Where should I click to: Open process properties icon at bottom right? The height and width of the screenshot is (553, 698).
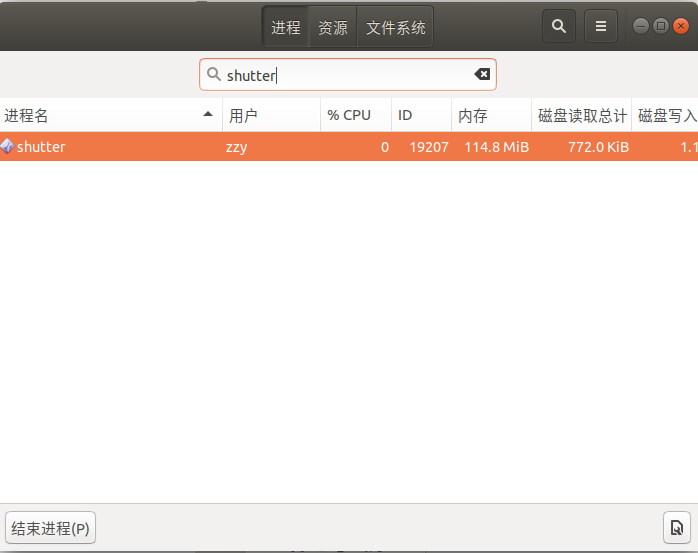(677, 528)
